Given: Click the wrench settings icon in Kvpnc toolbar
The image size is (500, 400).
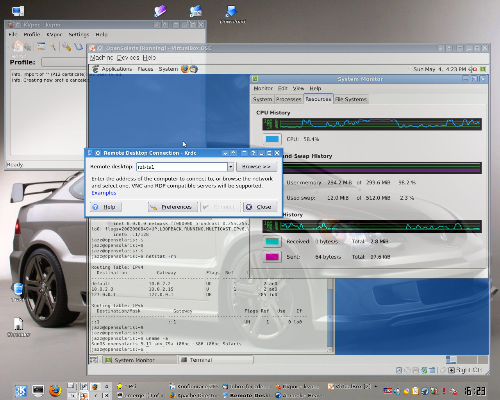Looking at the screenshot, I should coord(67,47).
